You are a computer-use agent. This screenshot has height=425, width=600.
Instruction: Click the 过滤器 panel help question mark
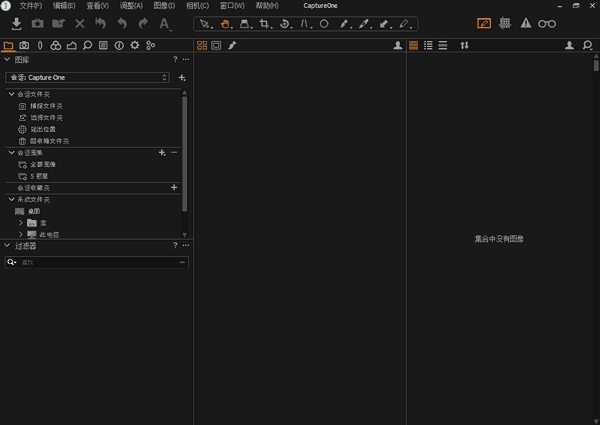(175, 245)
